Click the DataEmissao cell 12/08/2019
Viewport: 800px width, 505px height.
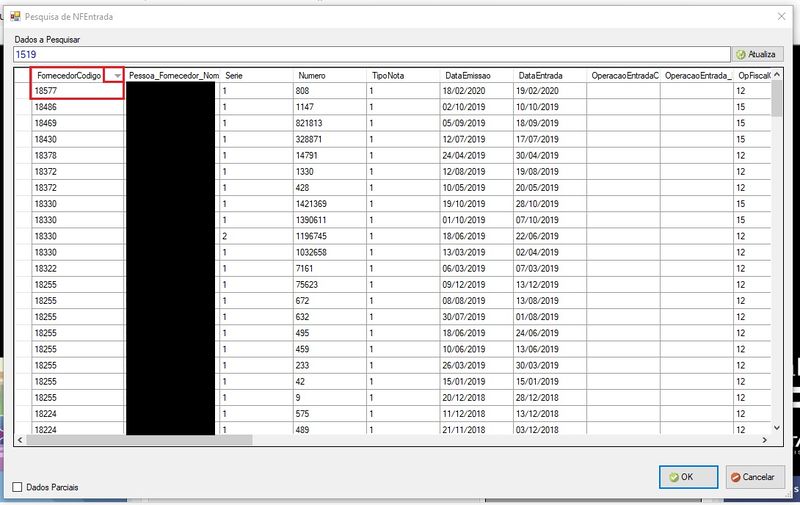(x=477, y=171)
